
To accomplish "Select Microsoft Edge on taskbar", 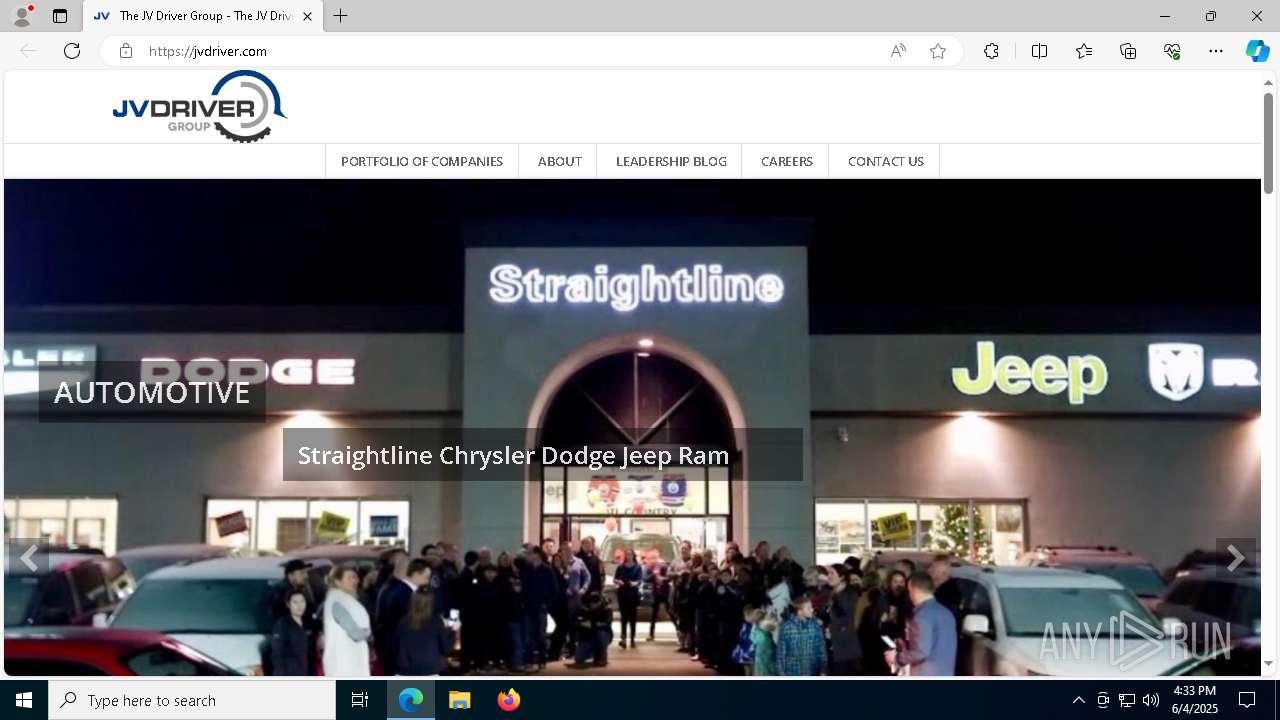I will coord(411,700).
